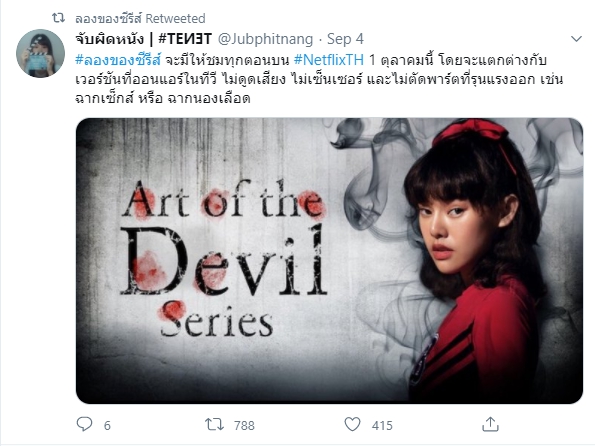The image size is (595, 446).
Task: Click the tweet body text to open thread
Action: coord(319,79)
